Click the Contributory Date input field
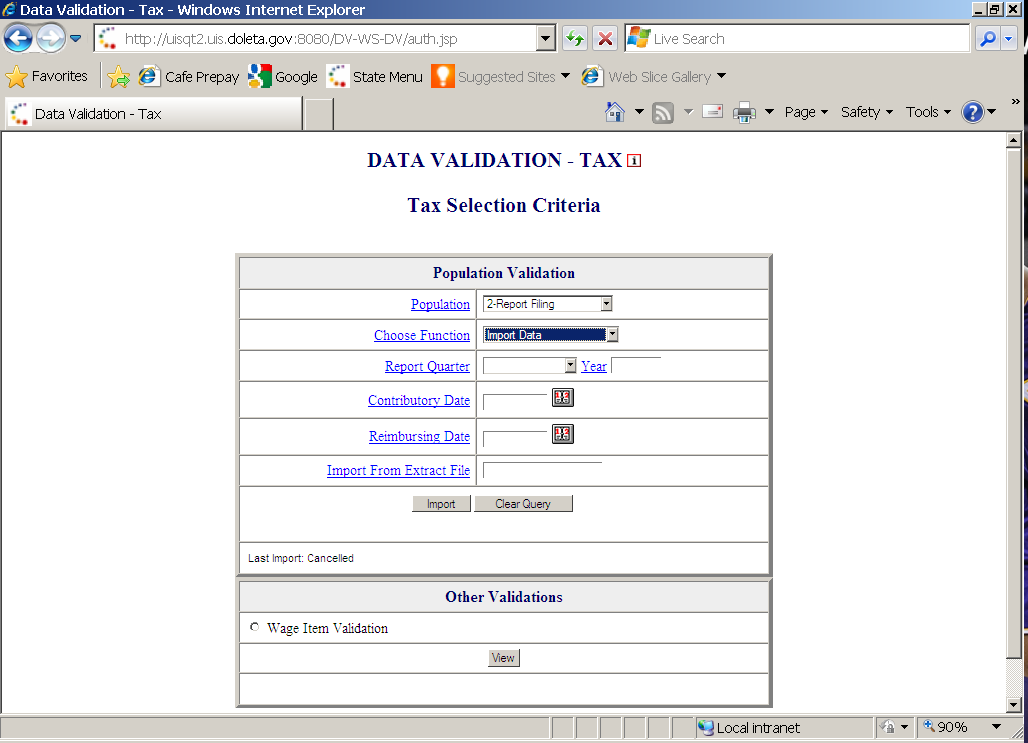This screenshot has height=743, width=1028. [515, 401]
